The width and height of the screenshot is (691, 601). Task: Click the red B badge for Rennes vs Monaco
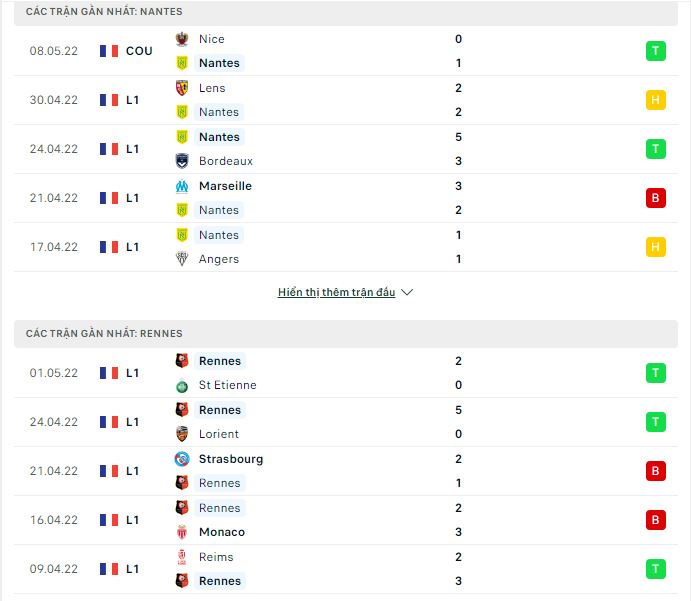point(655,520)
